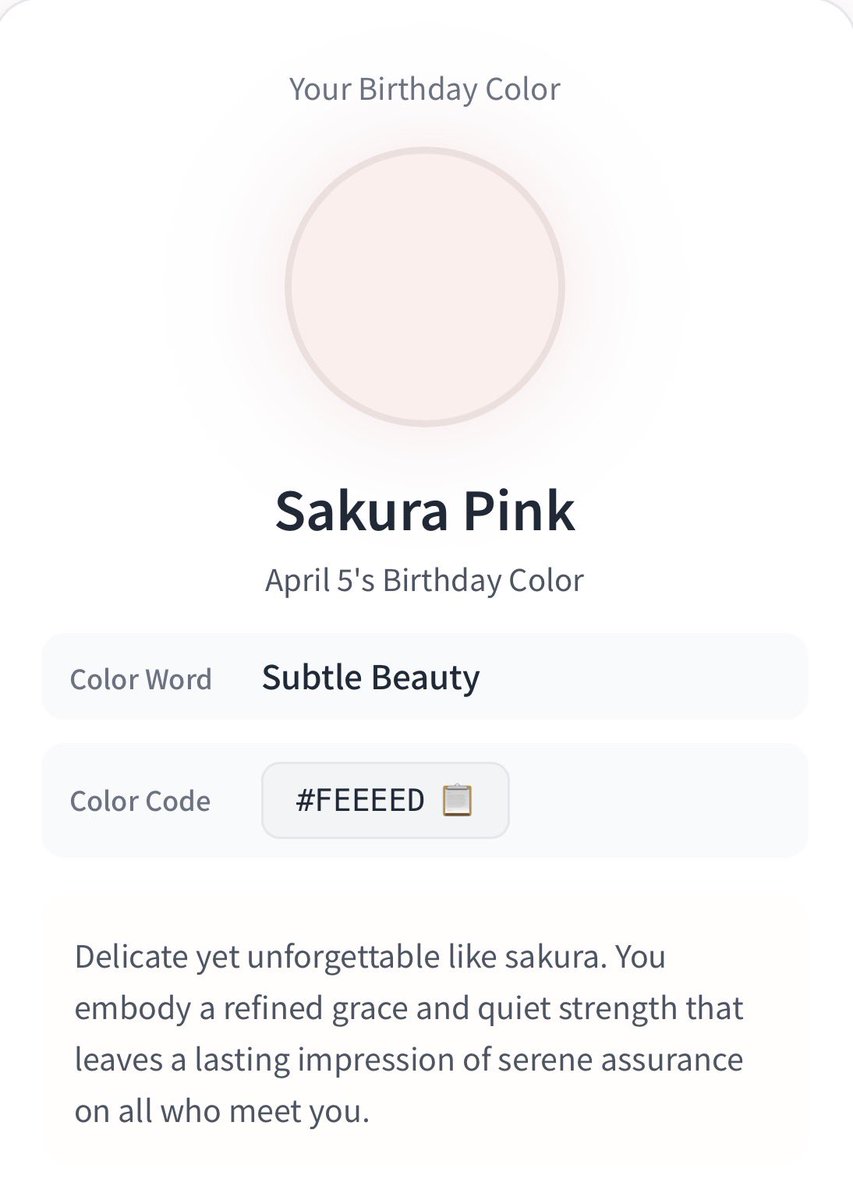This screenshot has width=853, height=1200.
Task: Click the clipboard copy icon
Action: tap(457, 800)
